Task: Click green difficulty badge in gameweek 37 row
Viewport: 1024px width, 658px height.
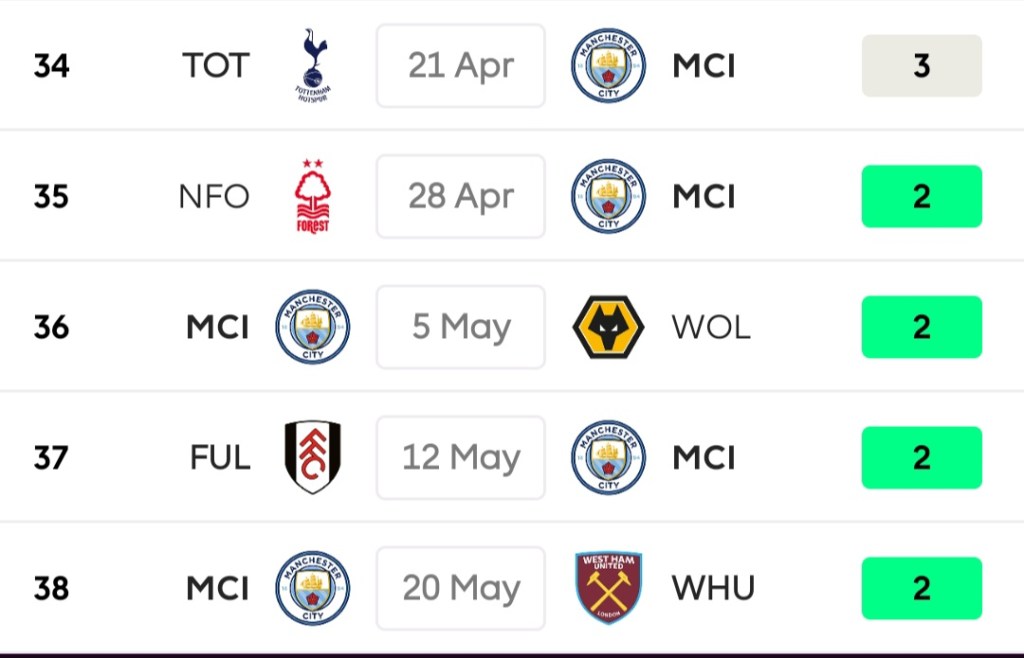Action: [x=921, y=457]
